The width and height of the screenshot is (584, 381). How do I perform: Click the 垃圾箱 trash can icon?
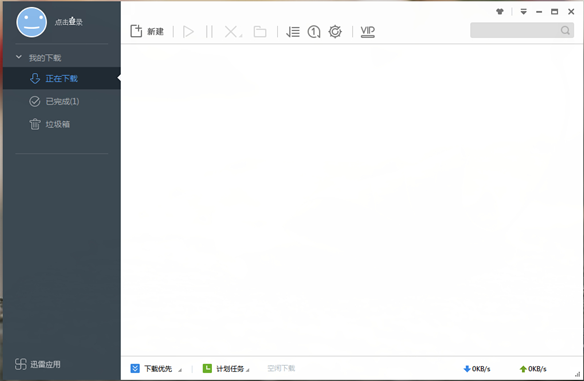coord(35,124)
